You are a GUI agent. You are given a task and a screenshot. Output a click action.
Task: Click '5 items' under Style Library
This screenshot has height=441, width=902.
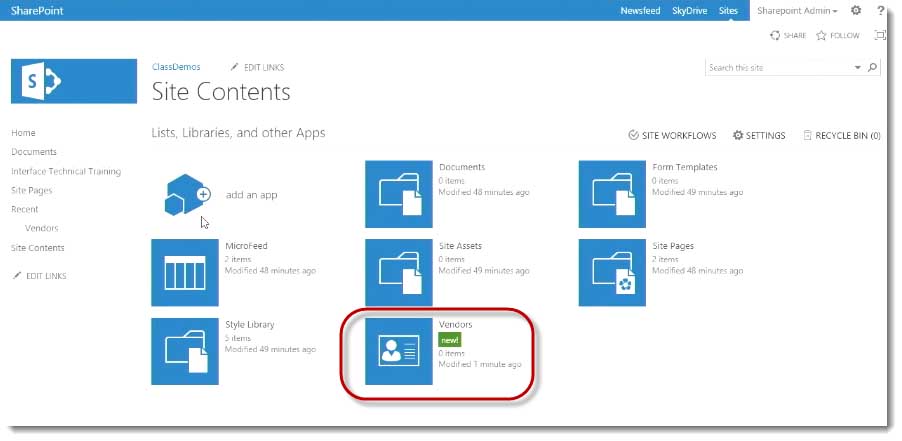pyautogui.click(x=238, y=338)
